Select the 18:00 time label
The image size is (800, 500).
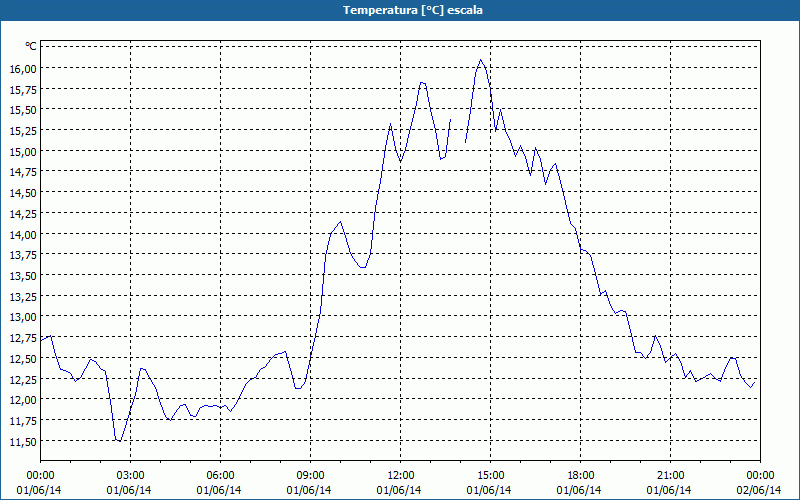click(581, 476)
